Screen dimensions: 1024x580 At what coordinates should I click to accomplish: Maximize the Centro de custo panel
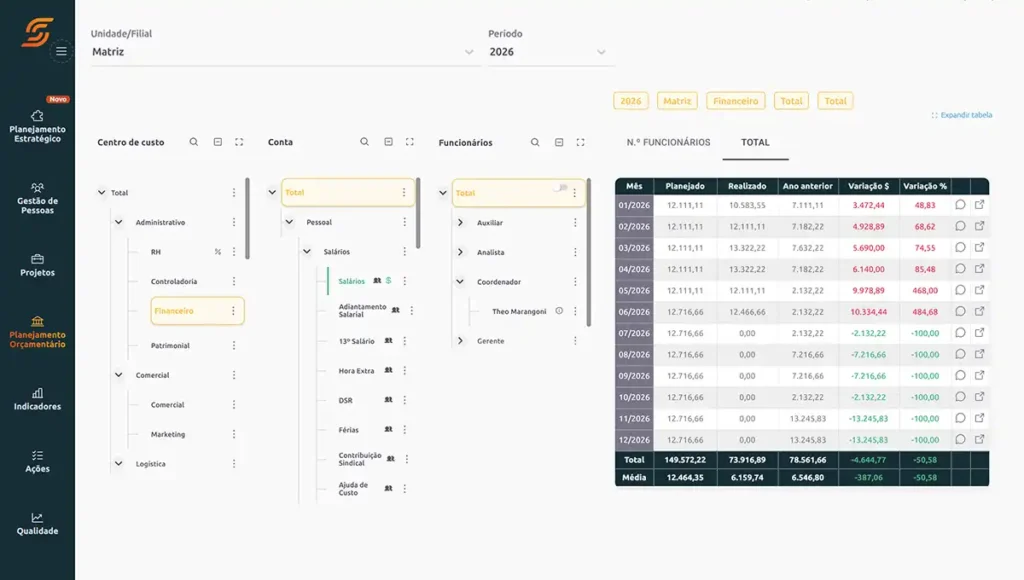[239, 142]
